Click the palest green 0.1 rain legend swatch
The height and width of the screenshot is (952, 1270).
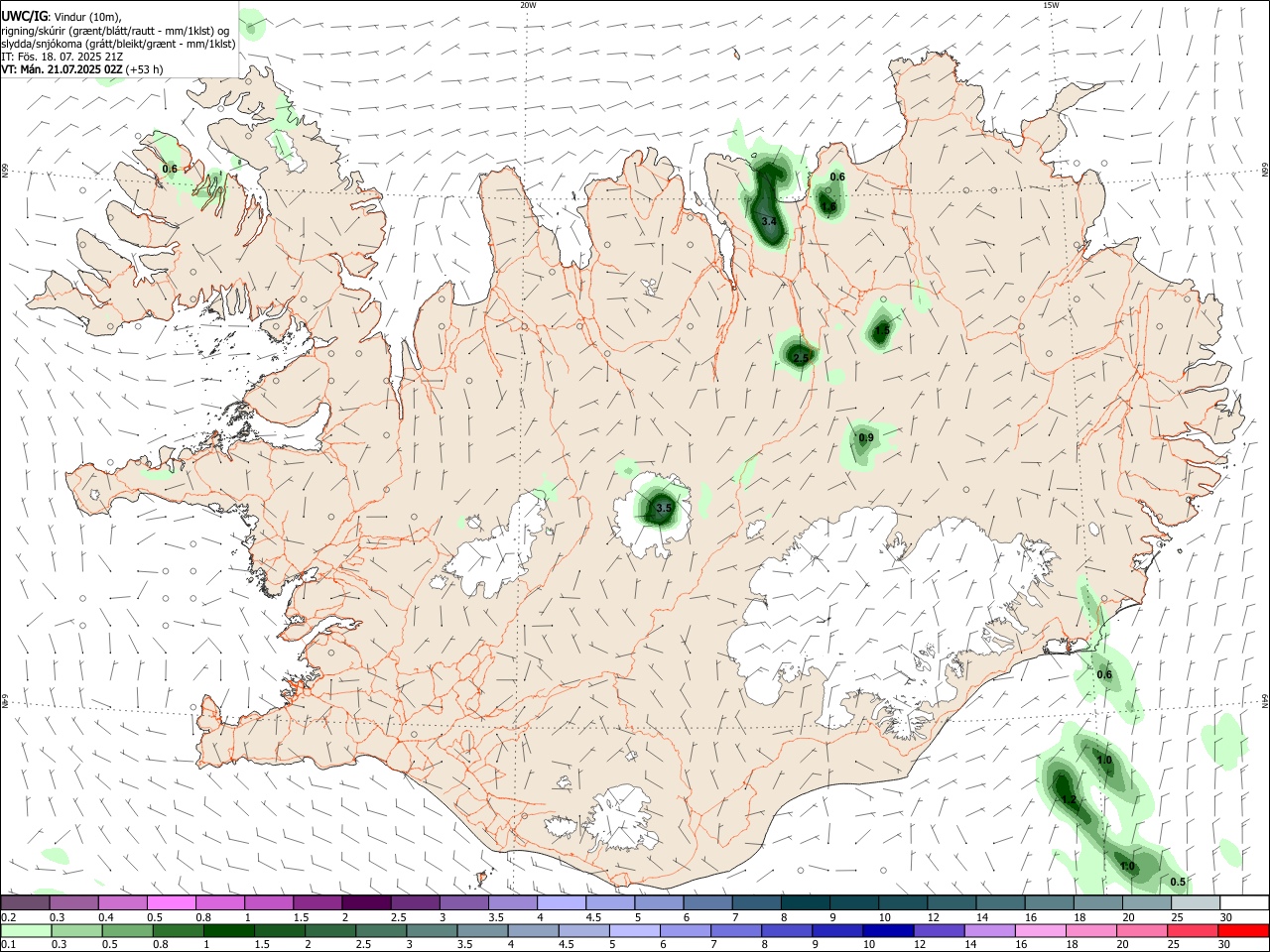(27, 930)
